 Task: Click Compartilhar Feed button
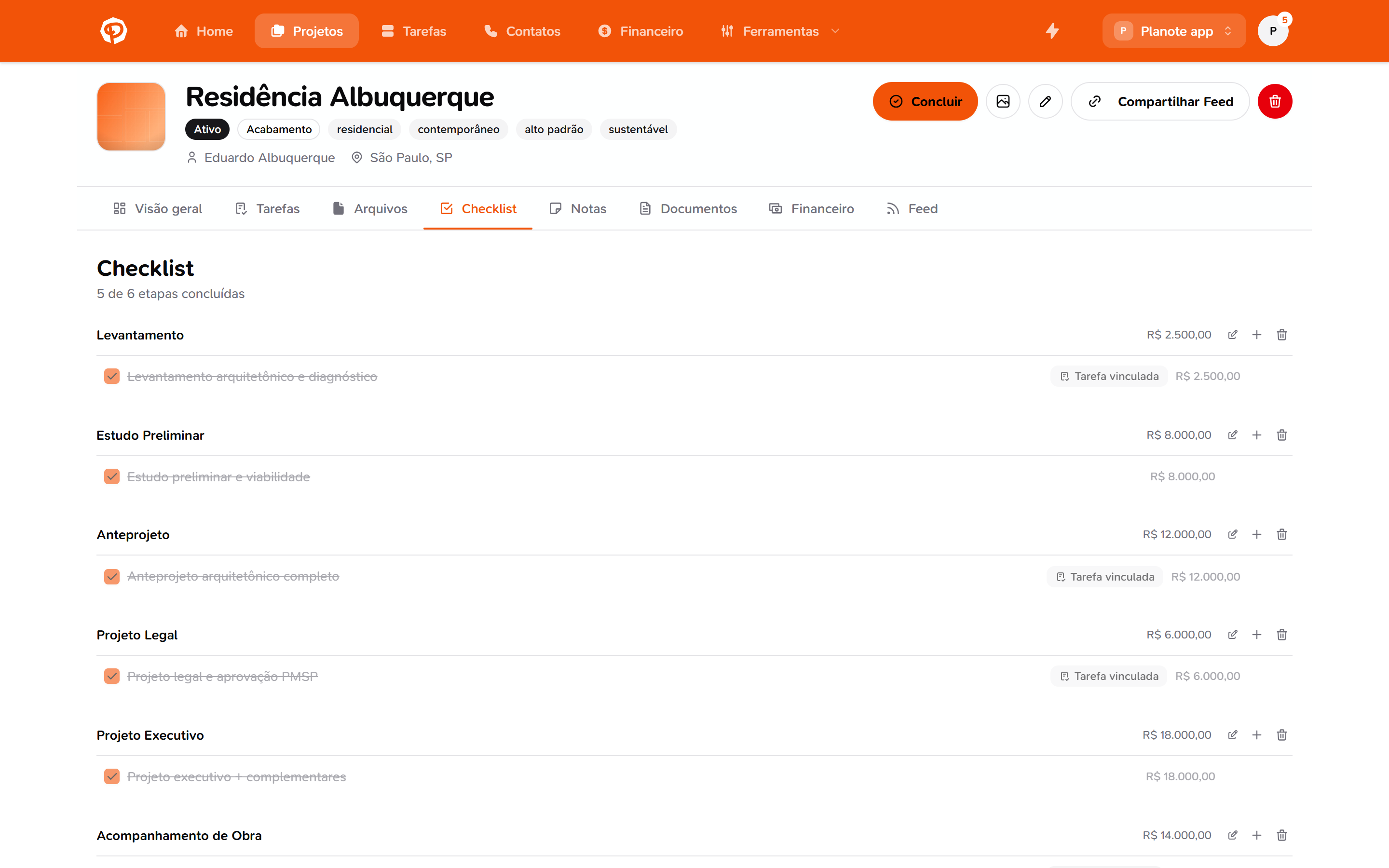point(1160,102)
